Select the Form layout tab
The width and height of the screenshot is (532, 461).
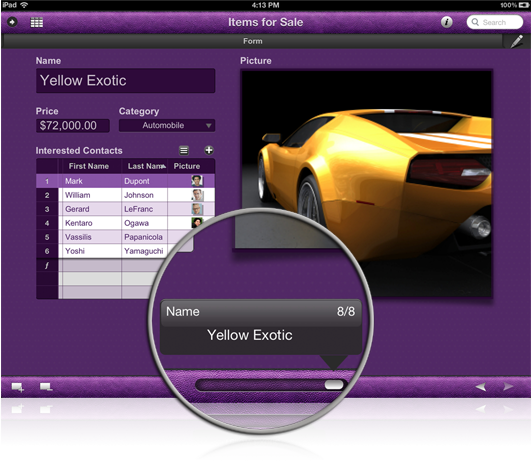(252, 41)
